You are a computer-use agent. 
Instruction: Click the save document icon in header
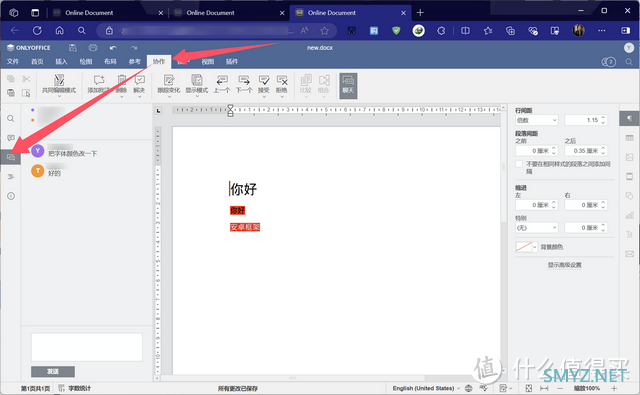(x=73, y=48)
